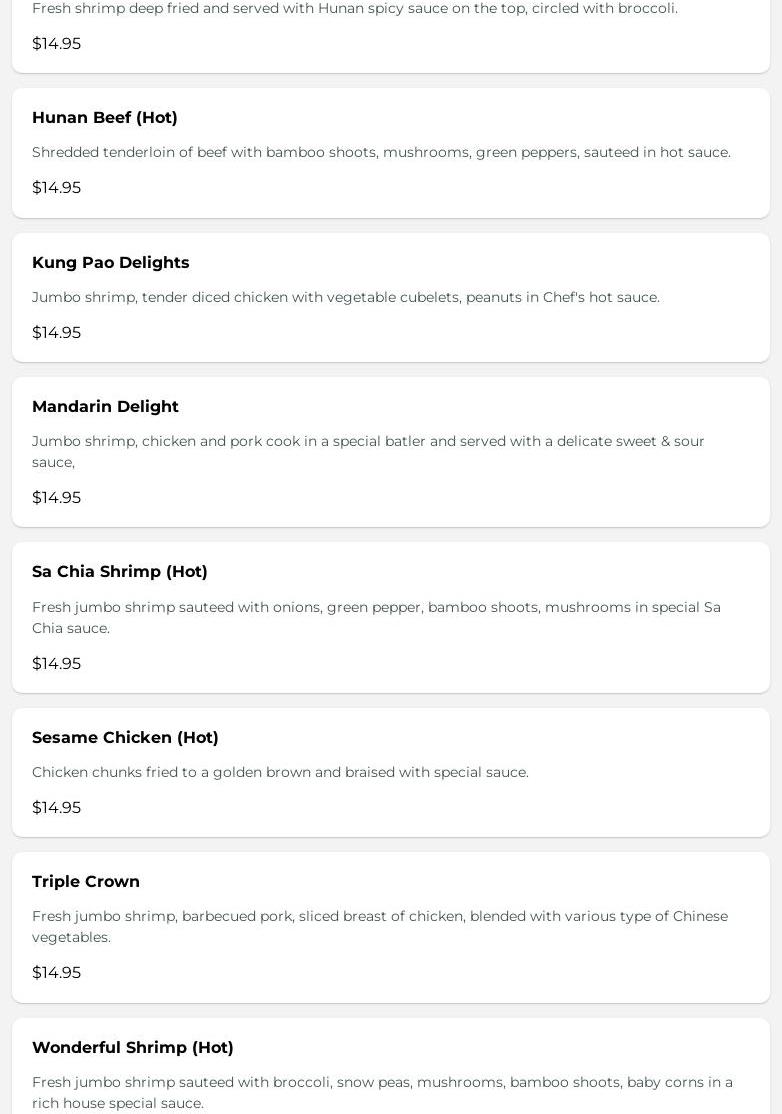
Task: Pick the Wonderful Shrimp (Hot) title
Action: click(x=133, y=1047)
